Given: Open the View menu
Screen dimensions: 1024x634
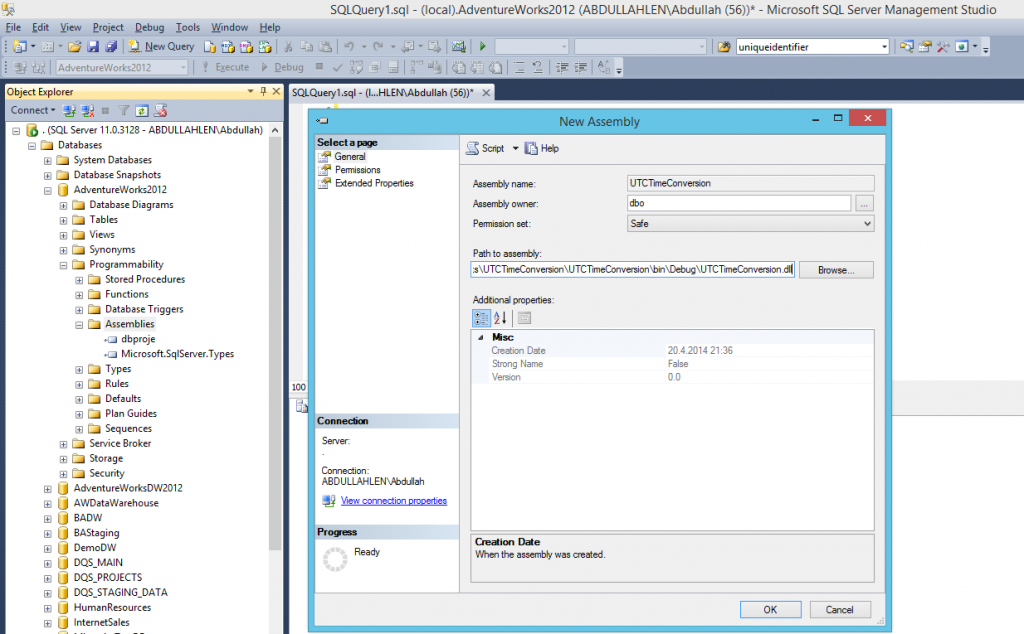Looking at the screenshot, I should [71, 27].
